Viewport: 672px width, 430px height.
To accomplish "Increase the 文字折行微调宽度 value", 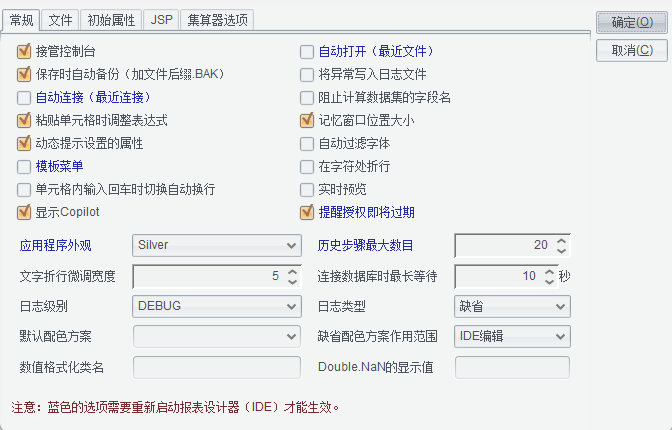I will pos(292,271).
